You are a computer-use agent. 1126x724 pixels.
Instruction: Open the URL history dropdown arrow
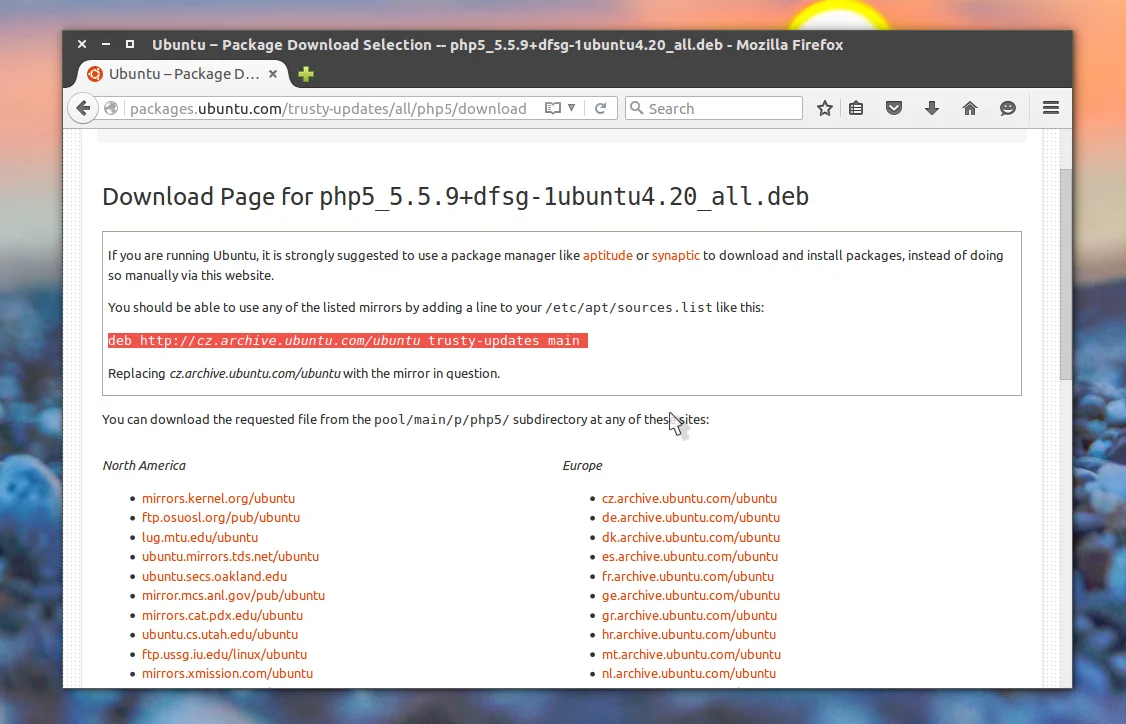tap(572, 108)
